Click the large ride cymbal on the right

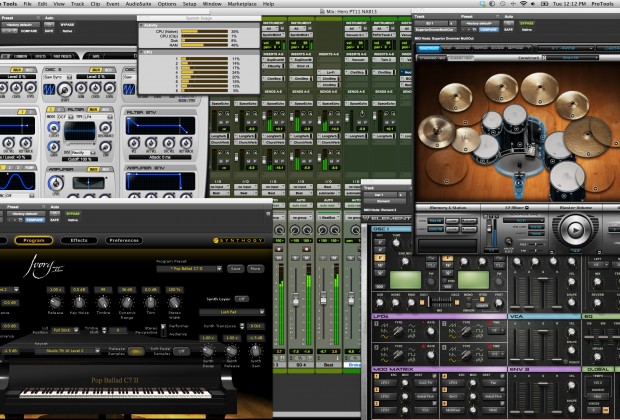click(x=588, y=136)
